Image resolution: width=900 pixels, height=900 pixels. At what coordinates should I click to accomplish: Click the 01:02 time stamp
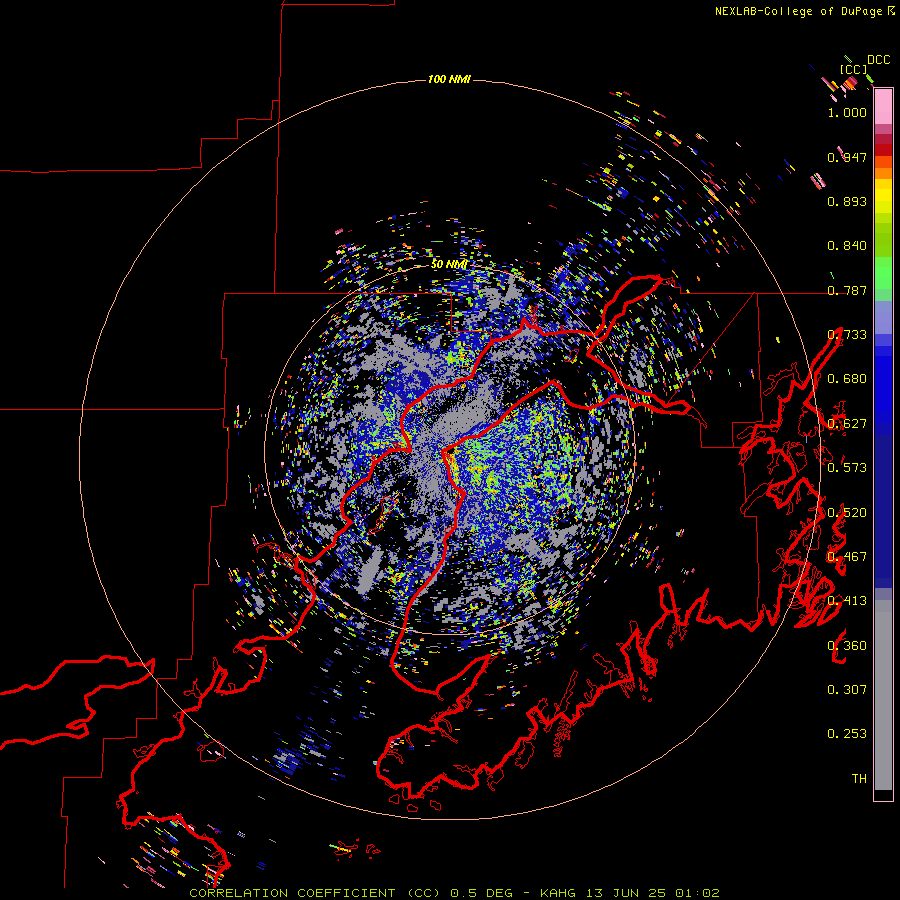(x=697, y=893)
